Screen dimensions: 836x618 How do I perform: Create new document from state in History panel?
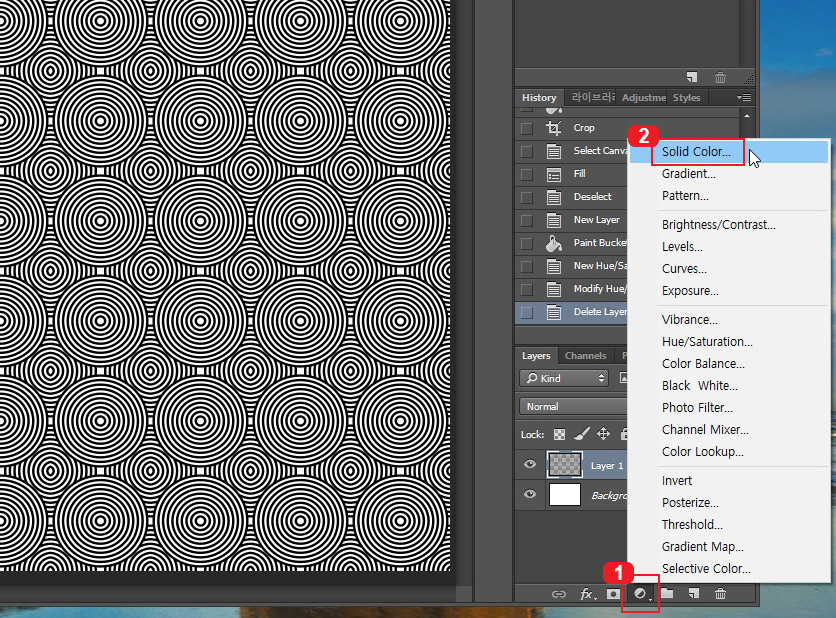(x=692, y=77)
